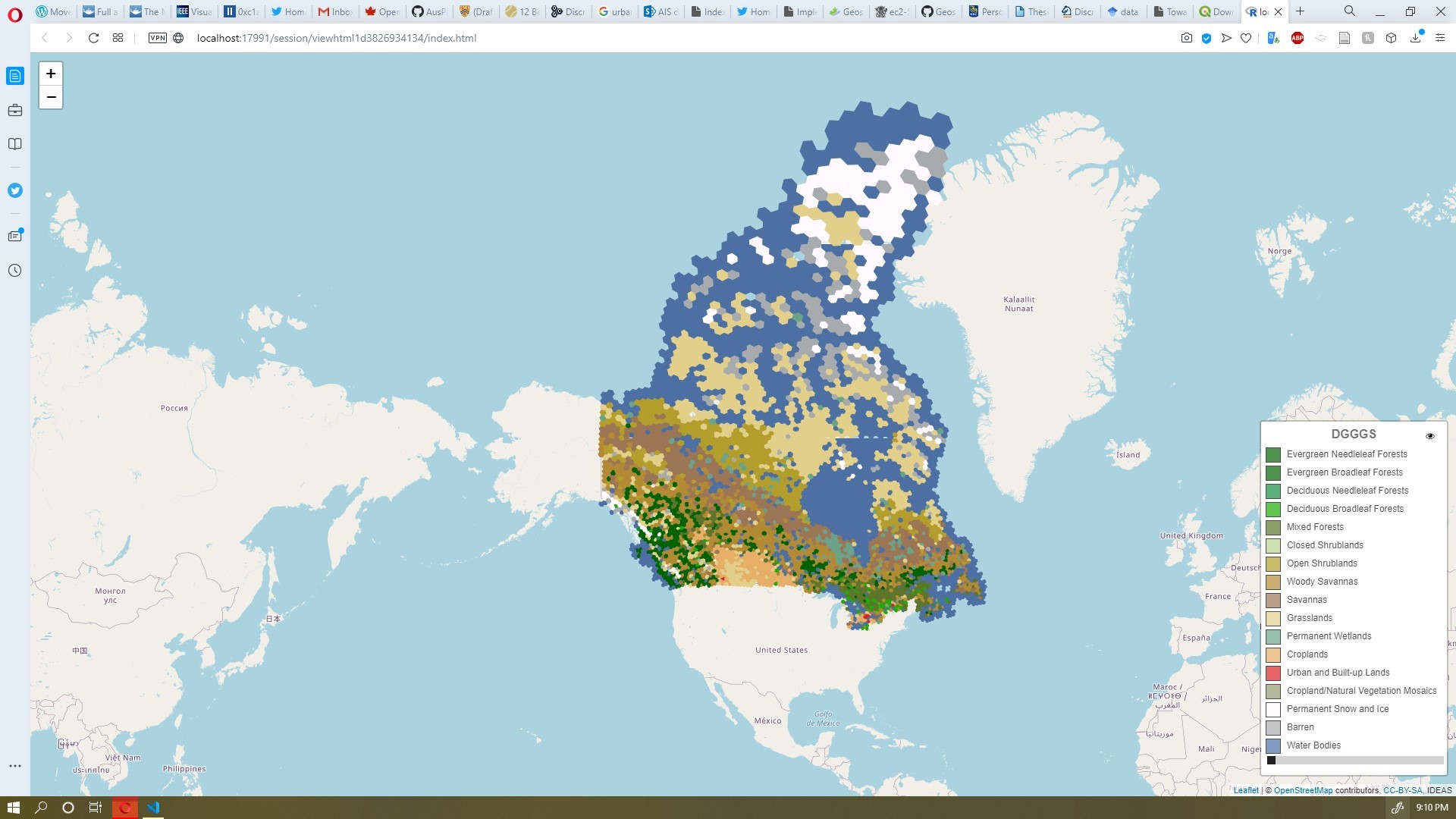Open Task View on taskbar
The height and width of the screenshot is (819, 1456).
coord(96,808)
